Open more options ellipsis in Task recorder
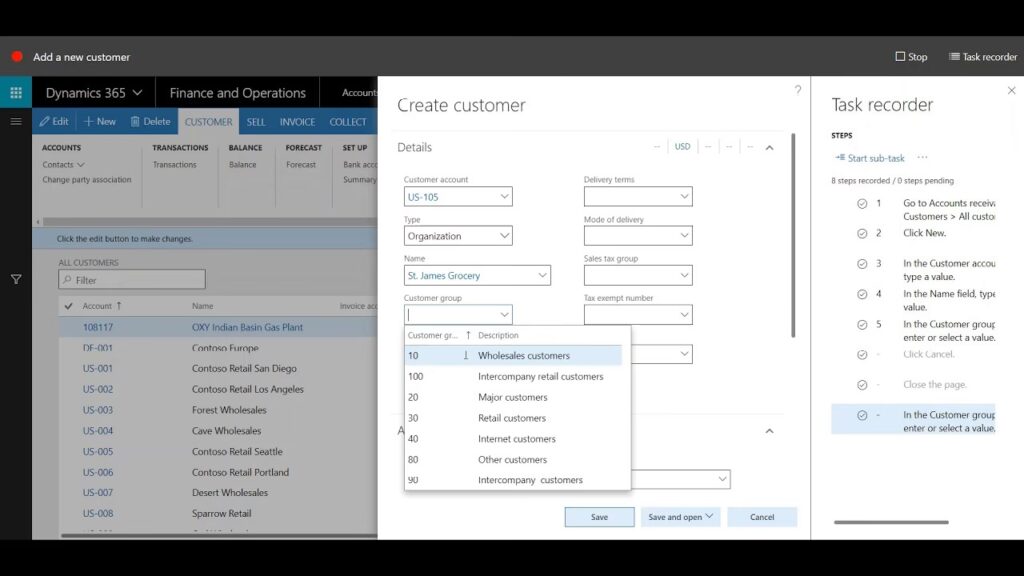Image resolution: width=1024 pixels, height=576 pixels. click(922, 158)
